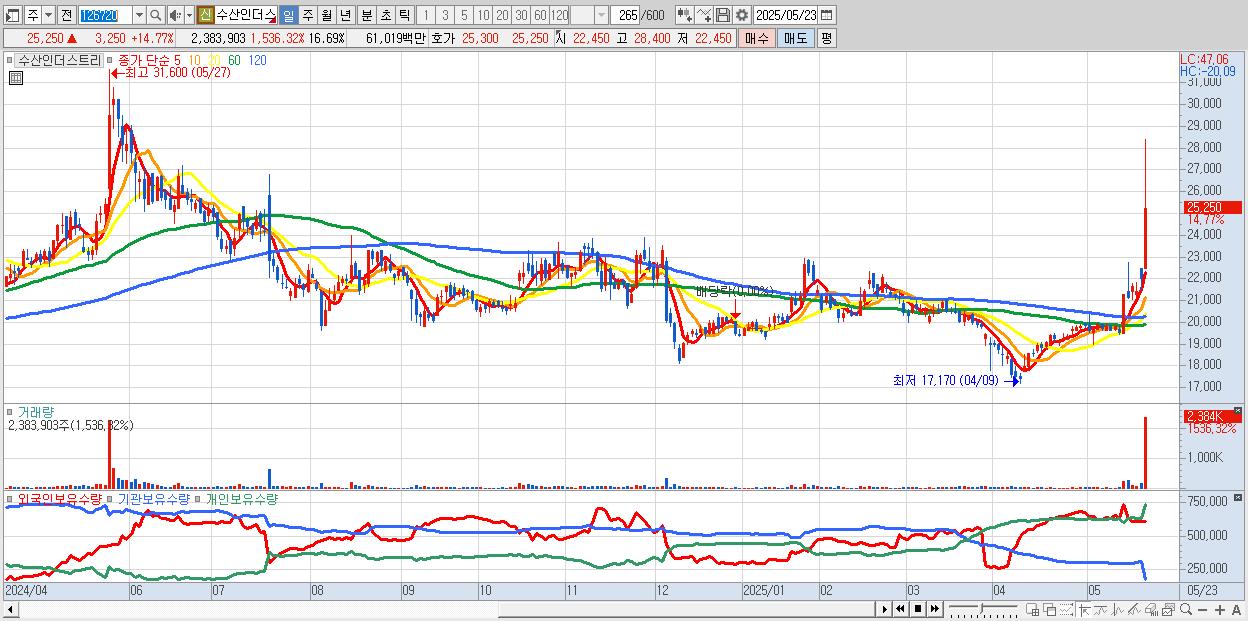Click the 거래량 volume indicator label

36,411
